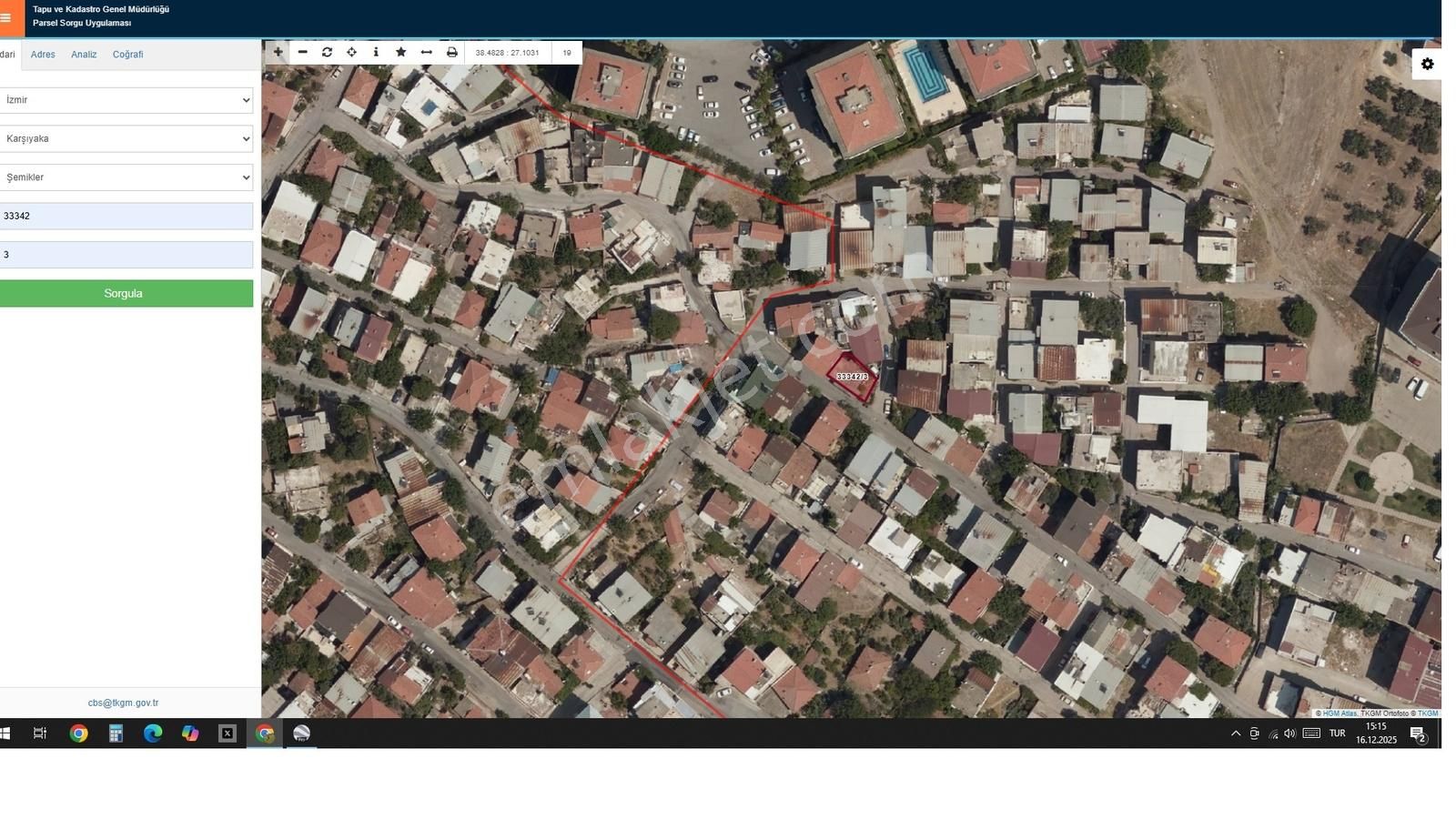1456x819 pixels.
Task: Click the block number field containing 33342
Action: (x=126, y=216)
